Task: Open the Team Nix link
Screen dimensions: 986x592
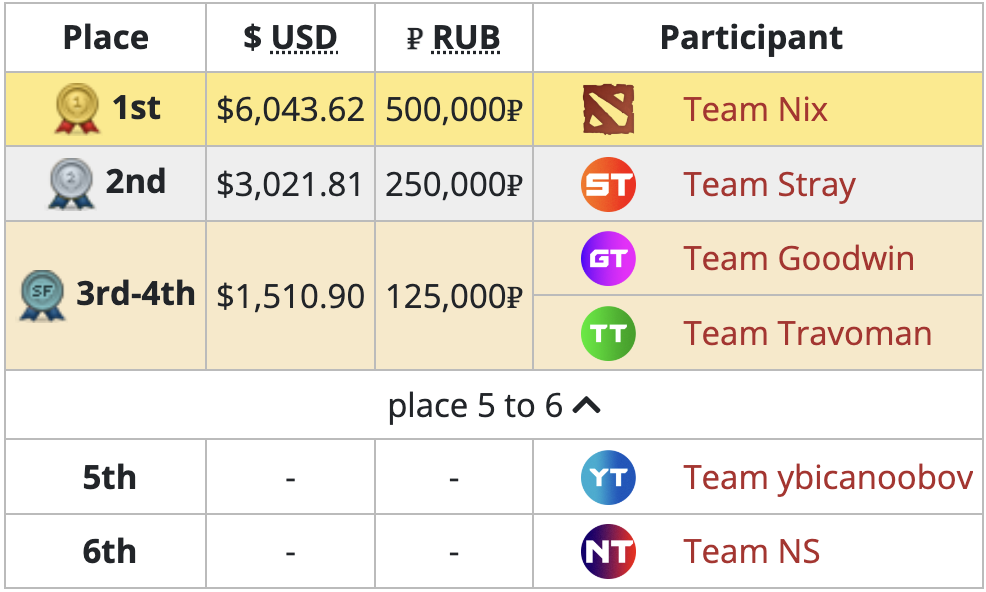Action: [755, 109]
